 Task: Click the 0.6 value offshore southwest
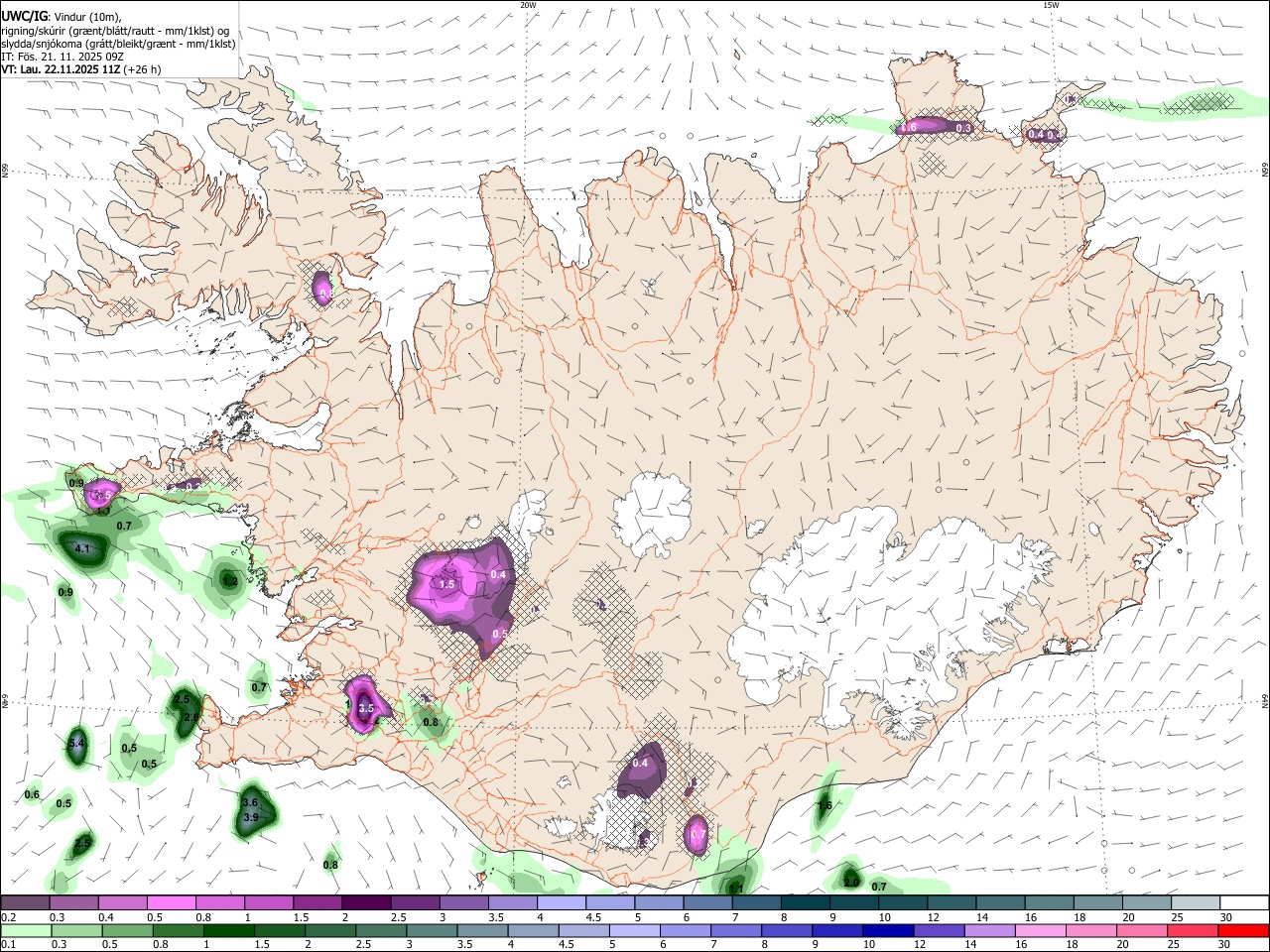pyautogui.click(x=32, y=794)
